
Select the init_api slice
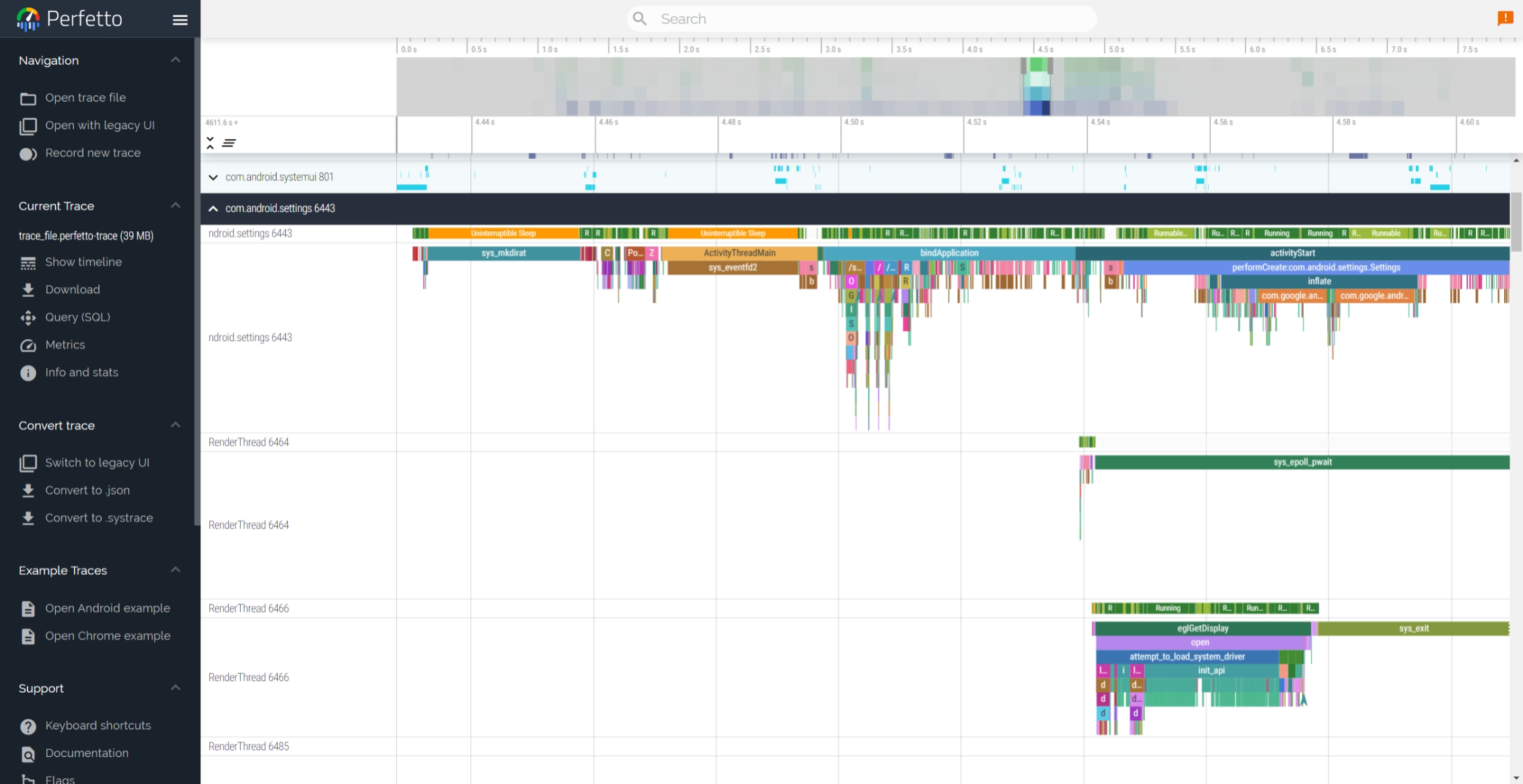(1211, 670)
